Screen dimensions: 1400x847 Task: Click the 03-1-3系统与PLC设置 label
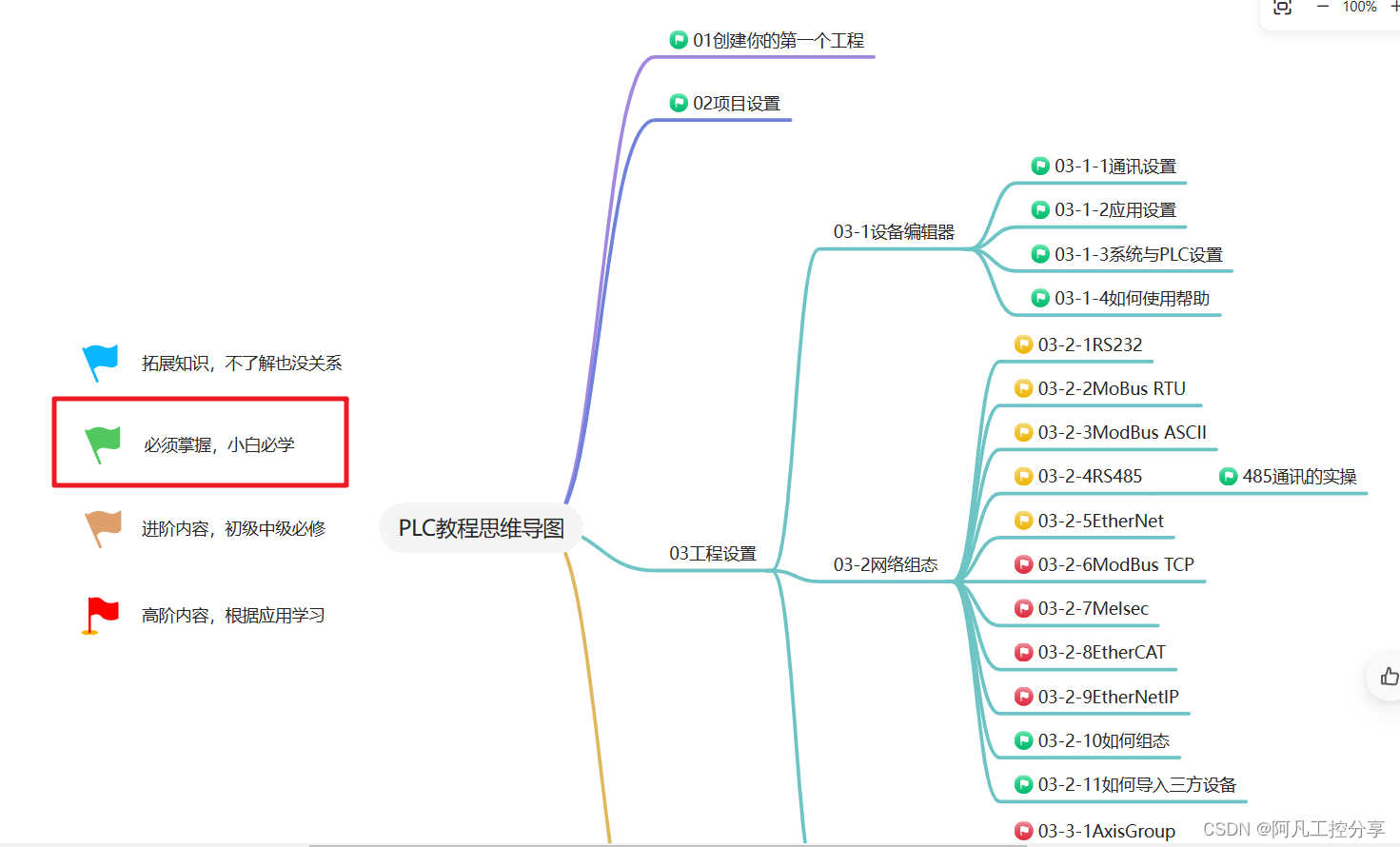[1138, 254]
